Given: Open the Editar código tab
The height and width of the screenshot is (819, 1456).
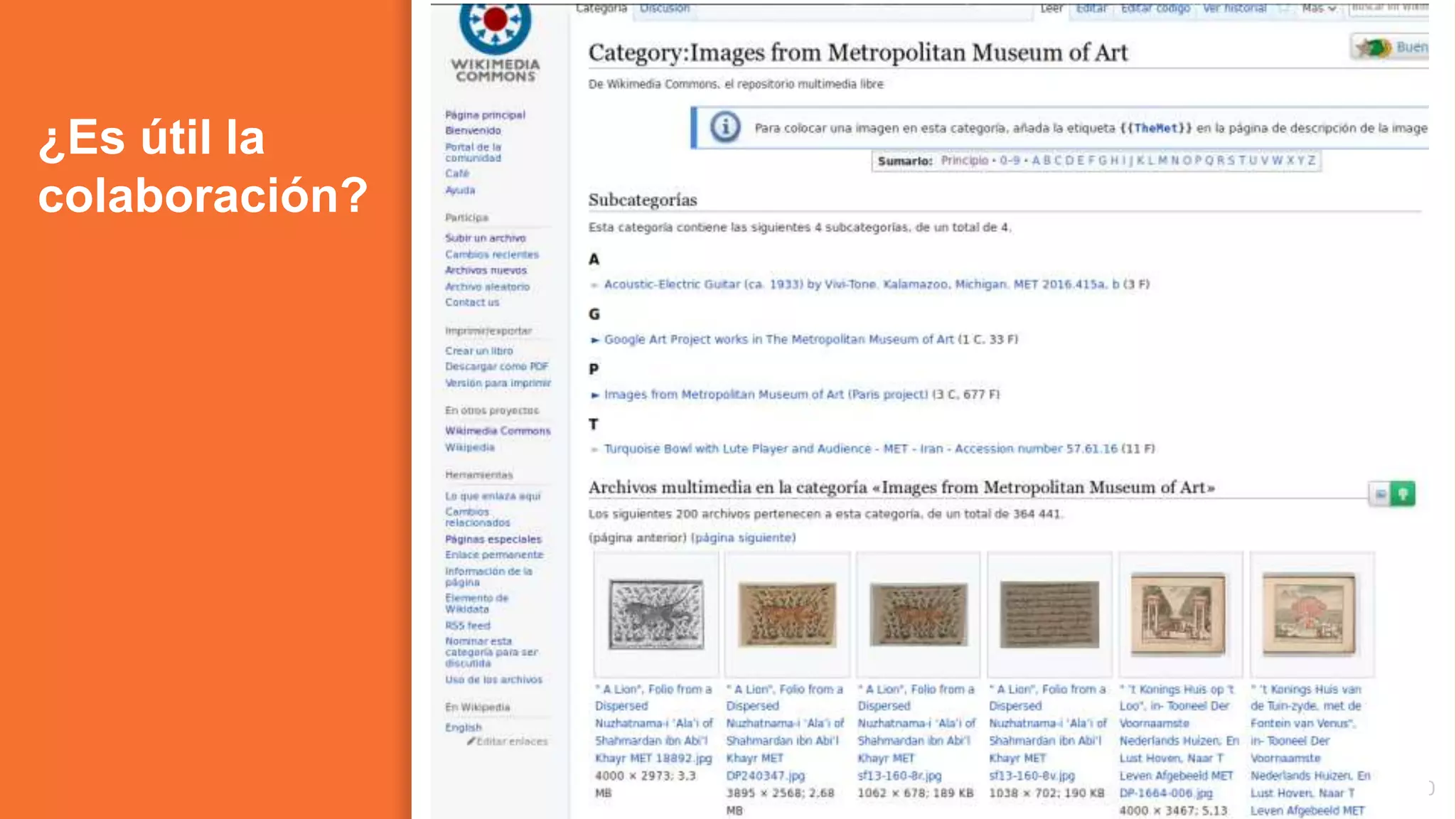Looking at the screenshot, I should pos(1155,9).
